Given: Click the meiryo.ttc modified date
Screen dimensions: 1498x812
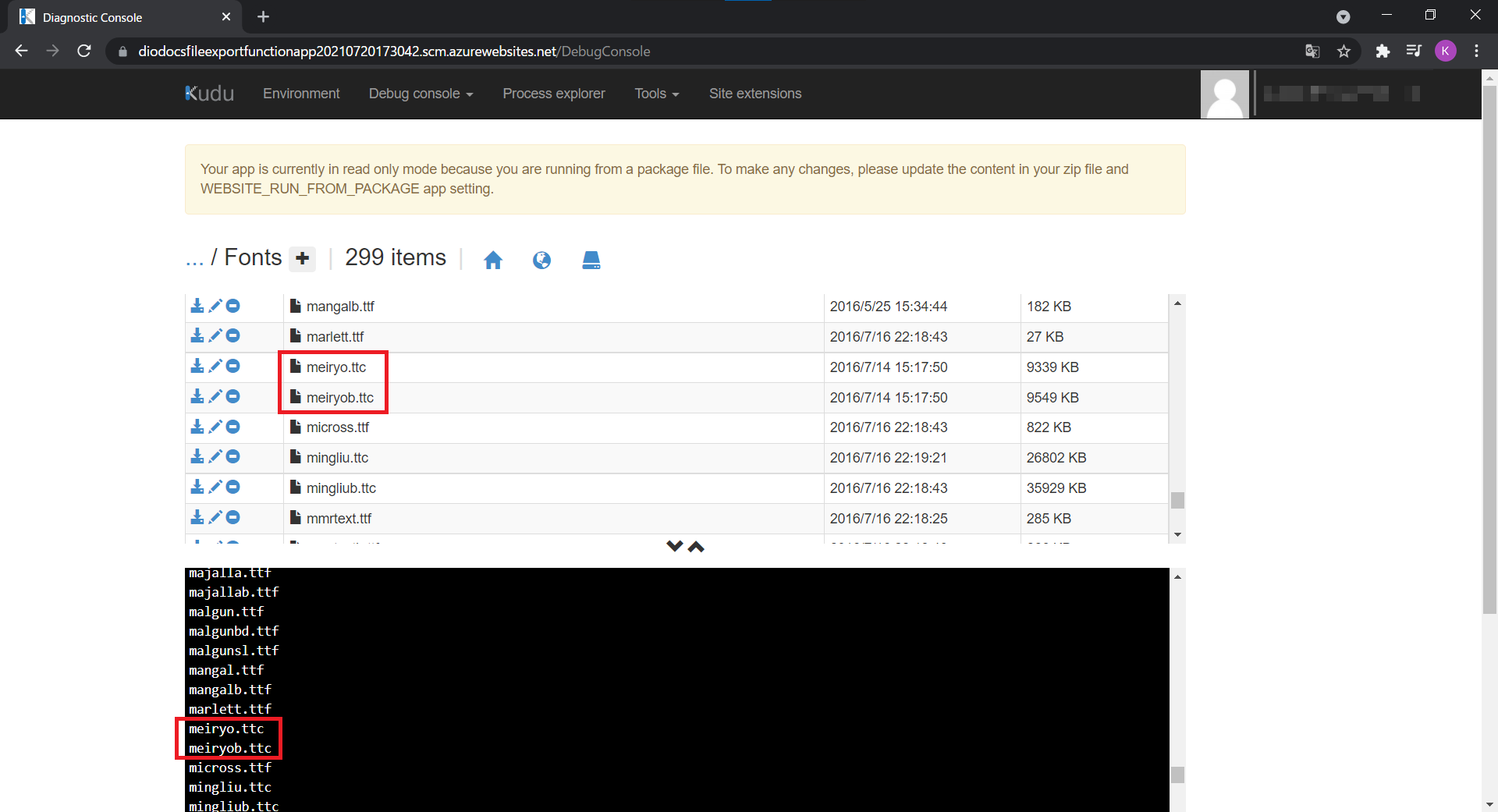Looking at the screenshot, I should point(889,367).
